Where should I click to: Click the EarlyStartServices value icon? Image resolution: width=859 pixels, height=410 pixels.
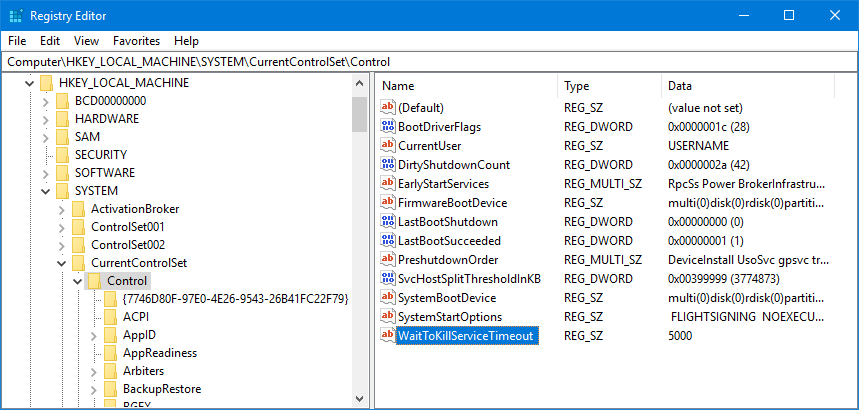pos(388,184)
